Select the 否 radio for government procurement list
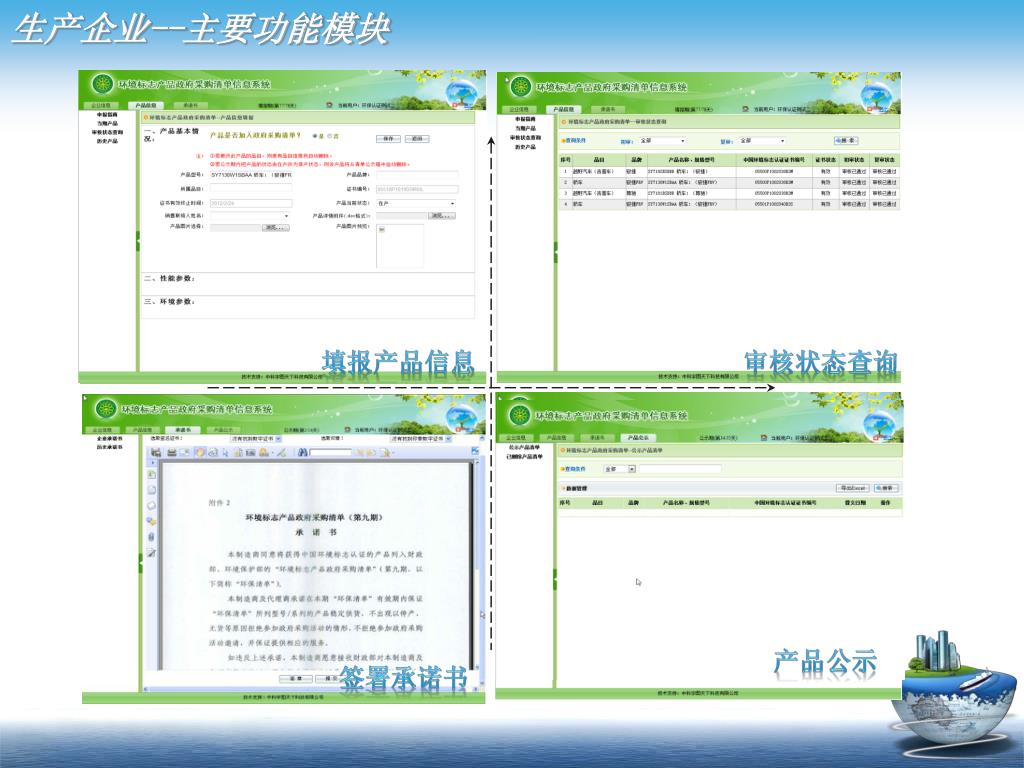The width and height of the screenshot is (1024, 768). click(x=329, y=136)
